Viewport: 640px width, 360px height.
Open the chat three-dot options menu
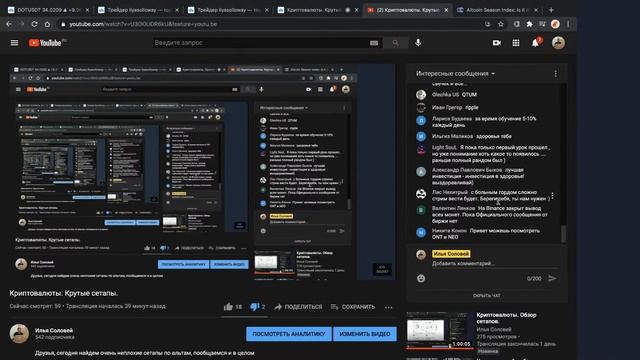click(556, 73)
